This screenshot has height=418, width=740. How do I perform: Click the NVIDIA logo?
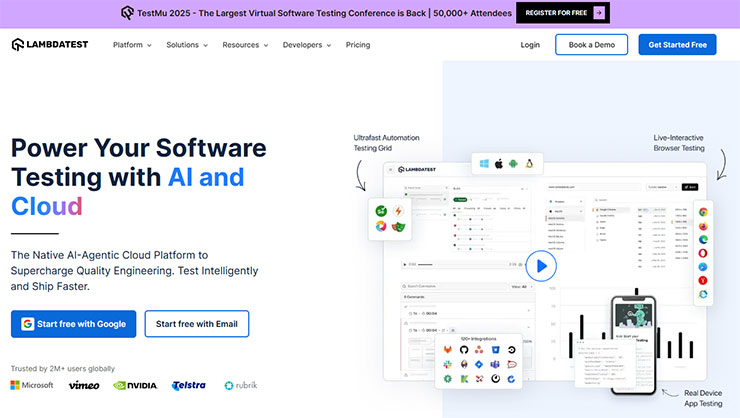point(135,385)
